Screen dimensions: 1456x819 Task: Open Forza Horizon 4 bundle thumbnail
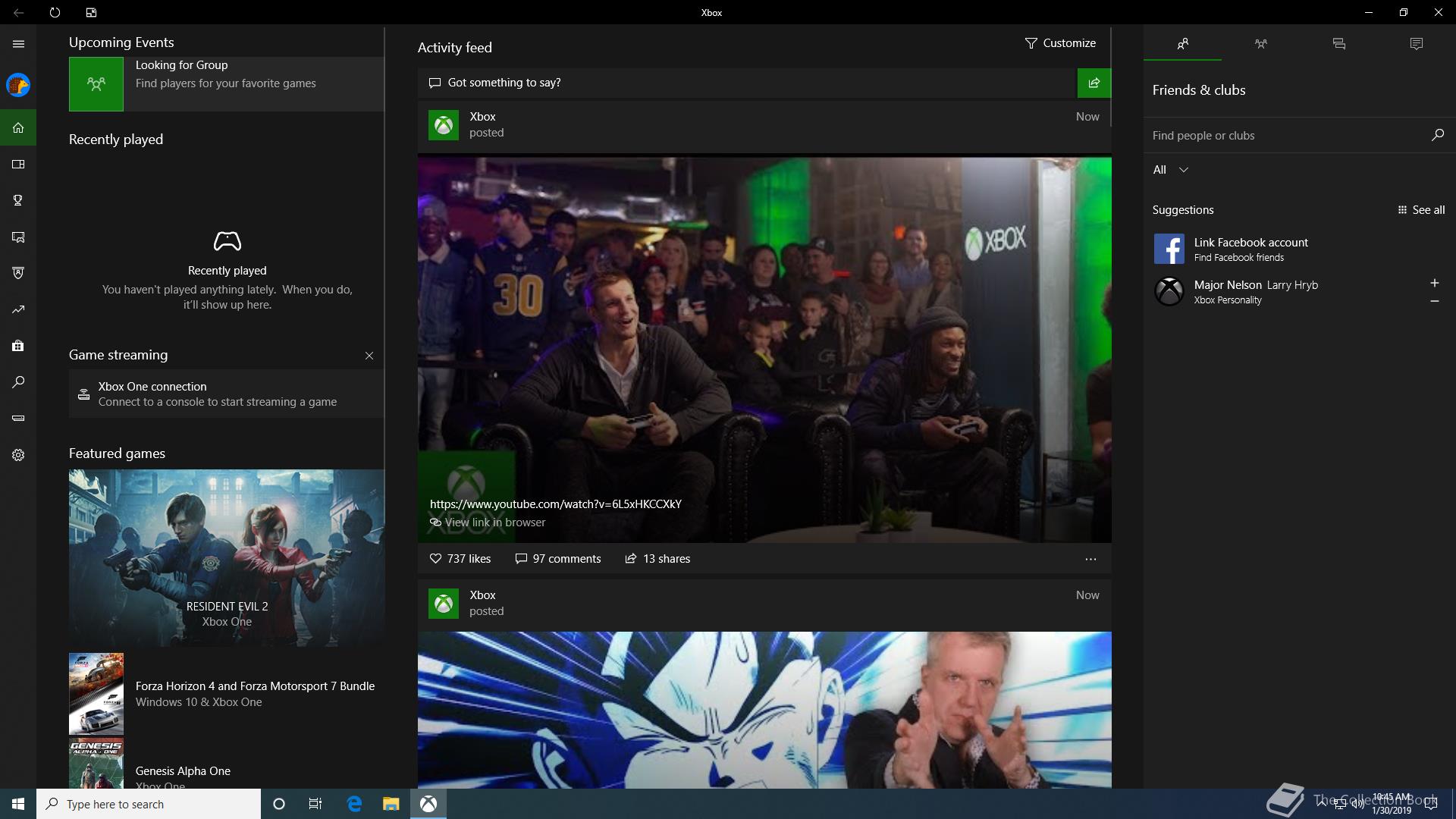[x=96, y=694]
